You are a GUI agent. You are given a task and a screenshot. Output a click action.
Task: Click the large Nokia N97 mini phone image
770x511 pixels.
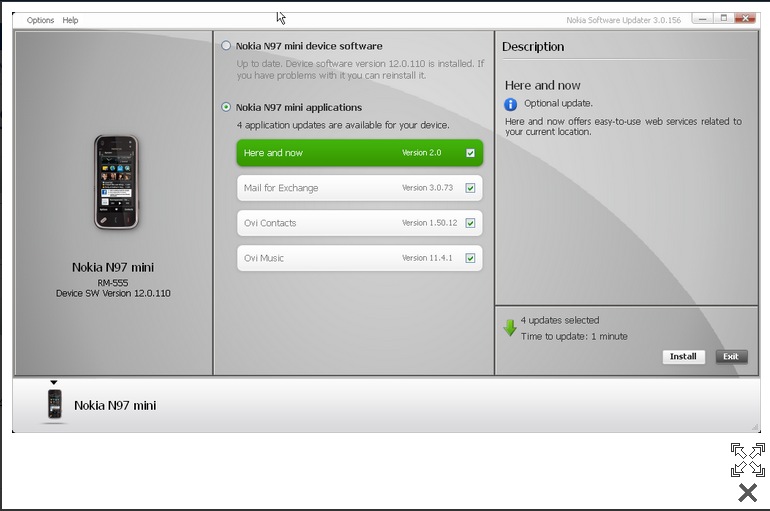pos(116,182)
